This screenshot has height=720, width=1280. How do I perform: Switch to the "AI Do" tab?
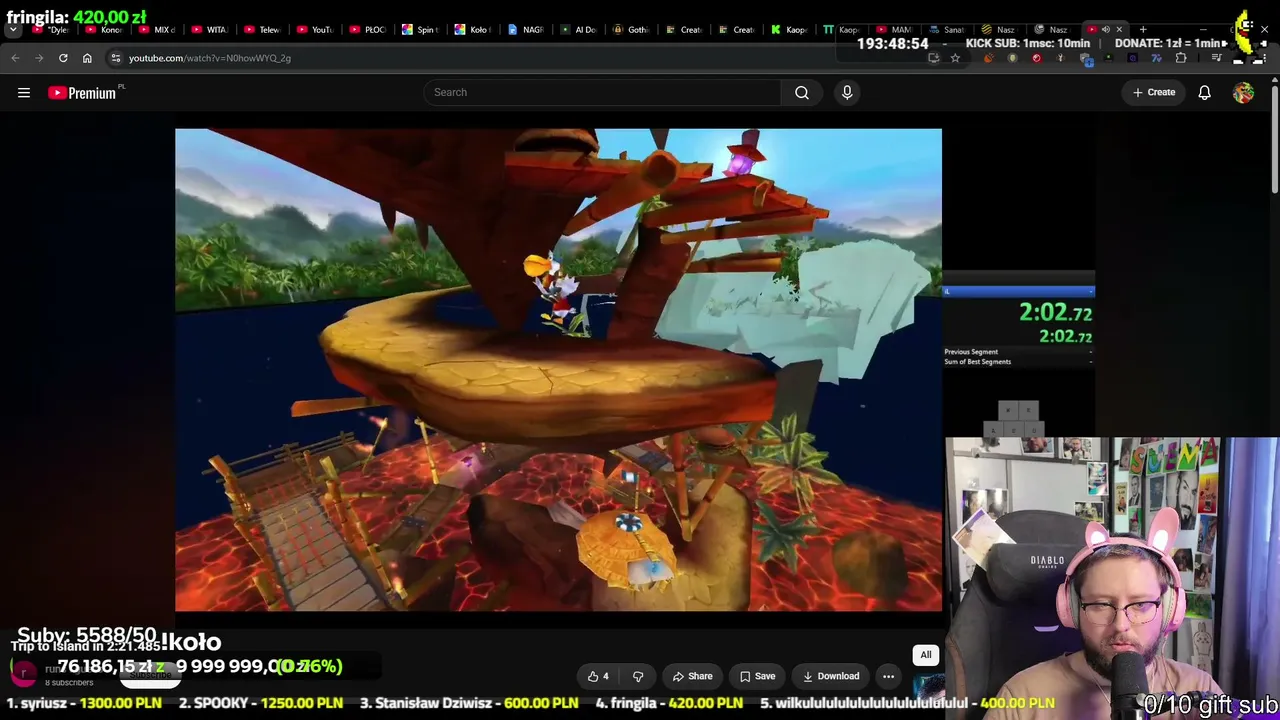[x=577, y=30]
